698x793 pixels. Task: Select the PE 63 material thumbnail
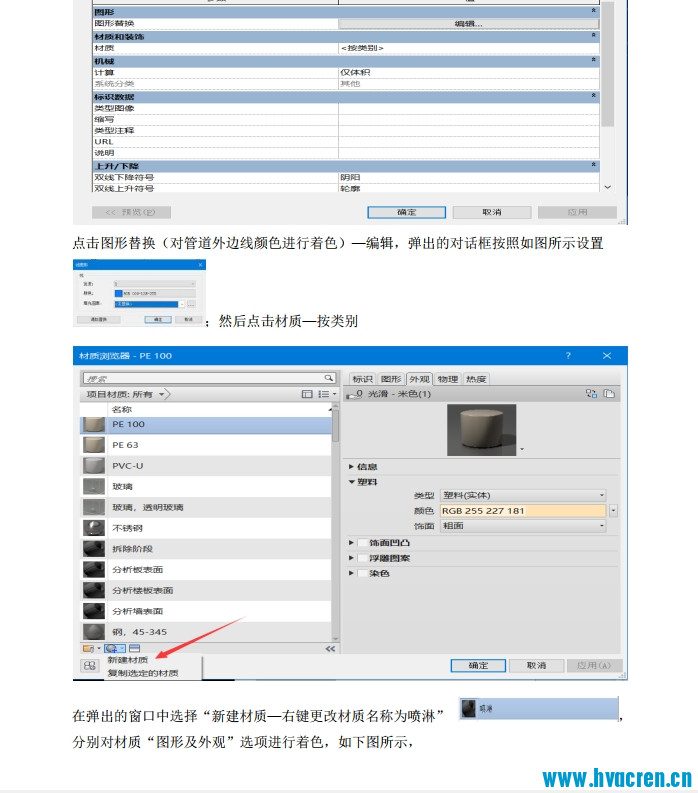pyautogui.click(x=94, y=445)
